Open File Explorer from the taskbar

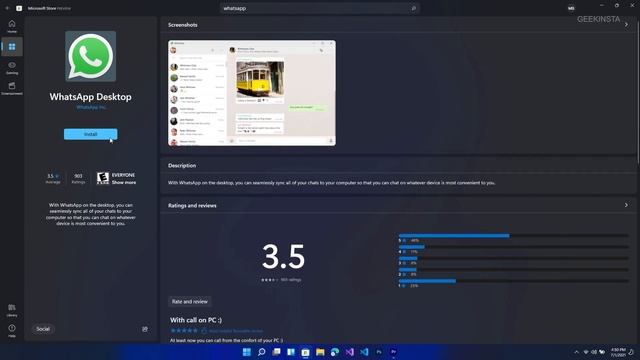point(320,352)
